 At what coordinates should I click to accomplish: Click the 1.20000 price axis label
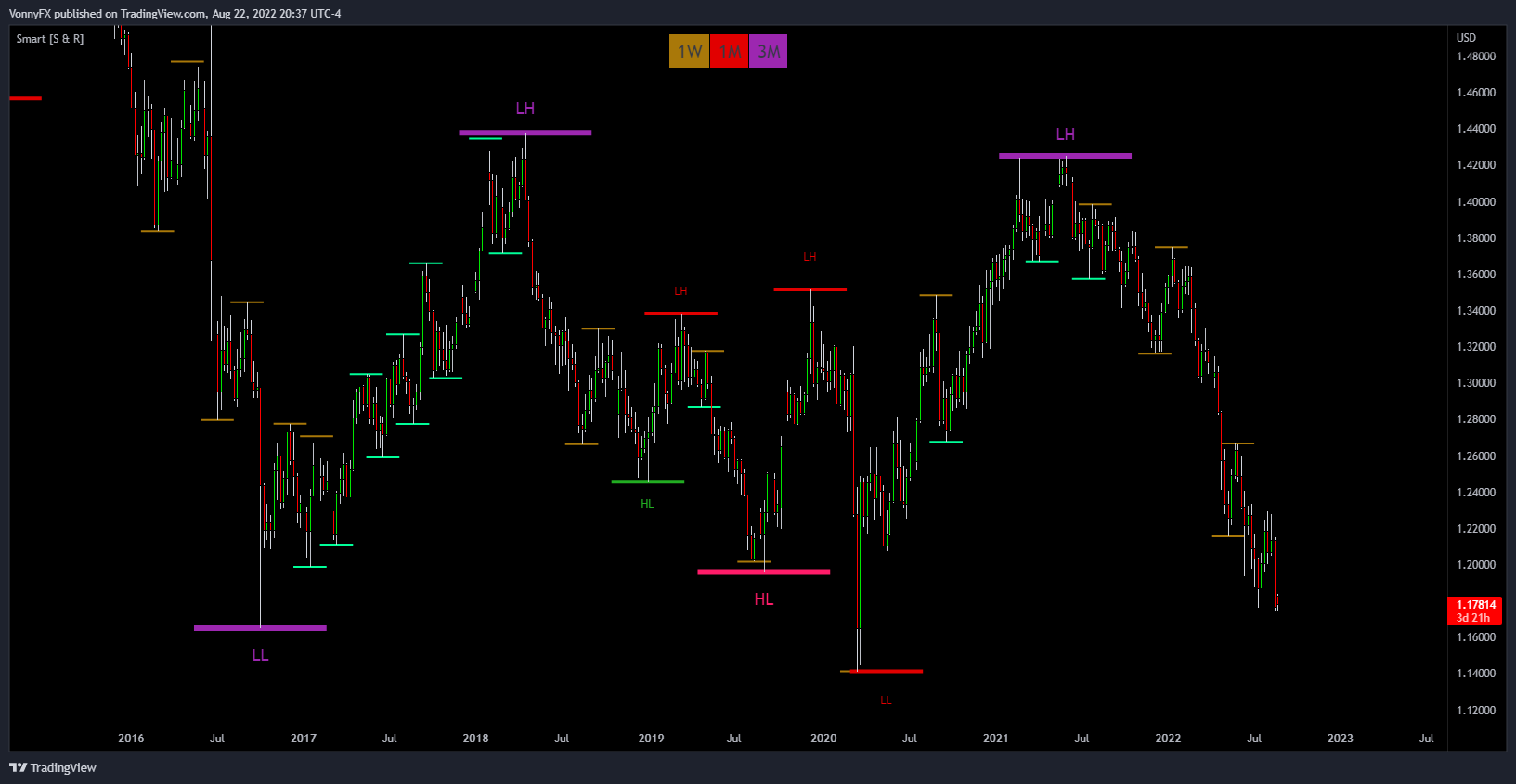click(1476, 565)
